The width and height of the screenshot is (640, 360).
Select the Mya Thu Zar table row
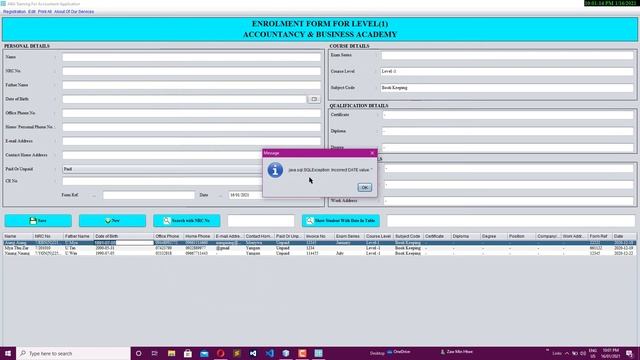point(320,248)
